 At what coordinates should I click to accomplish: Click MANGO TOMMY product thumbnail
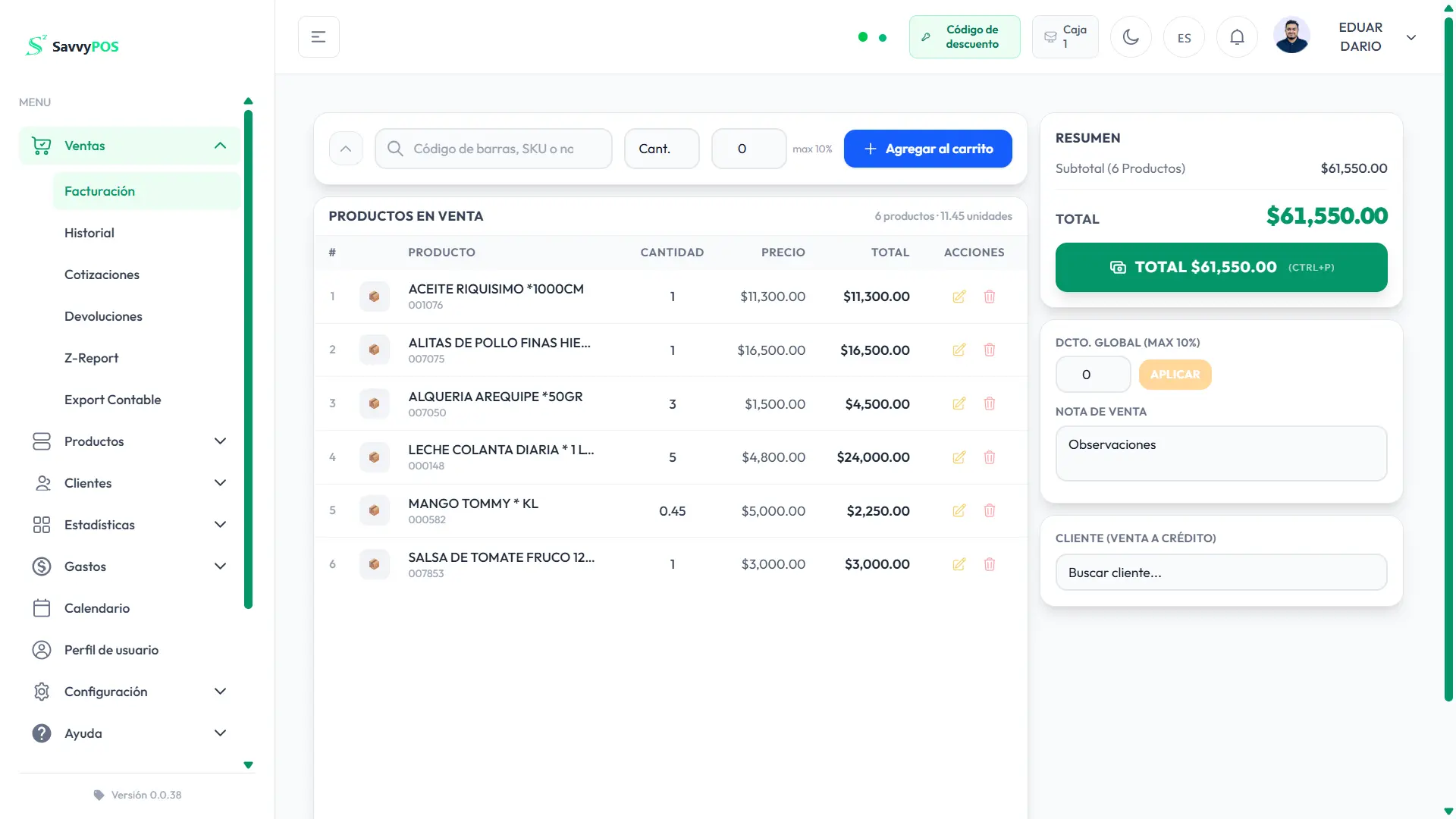click(374, 510)
